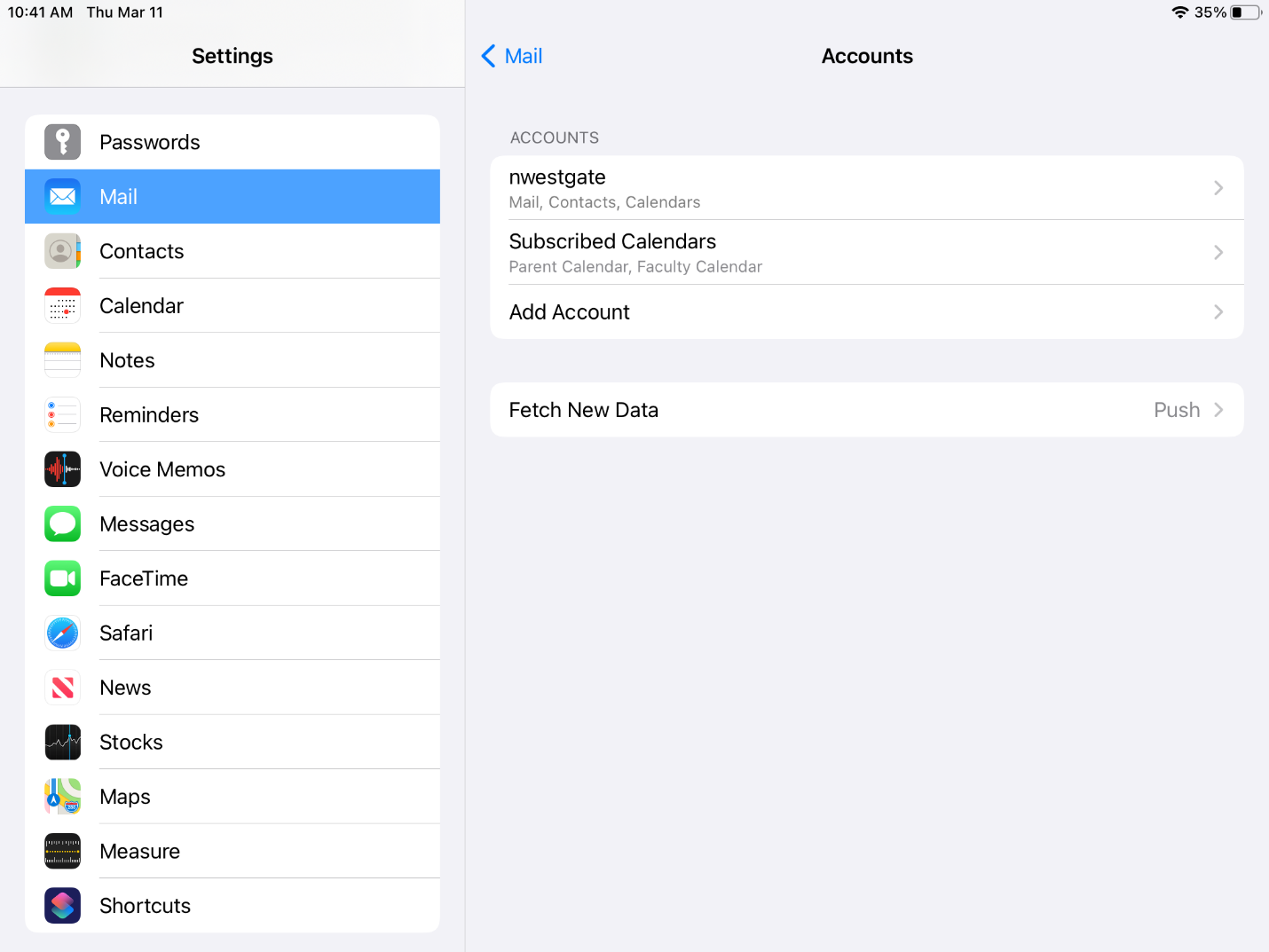Screen dimensions: 1269x952
Task: Tap the 35% battery percentage
Action: pyautogui.click(x=1210, y=12)
